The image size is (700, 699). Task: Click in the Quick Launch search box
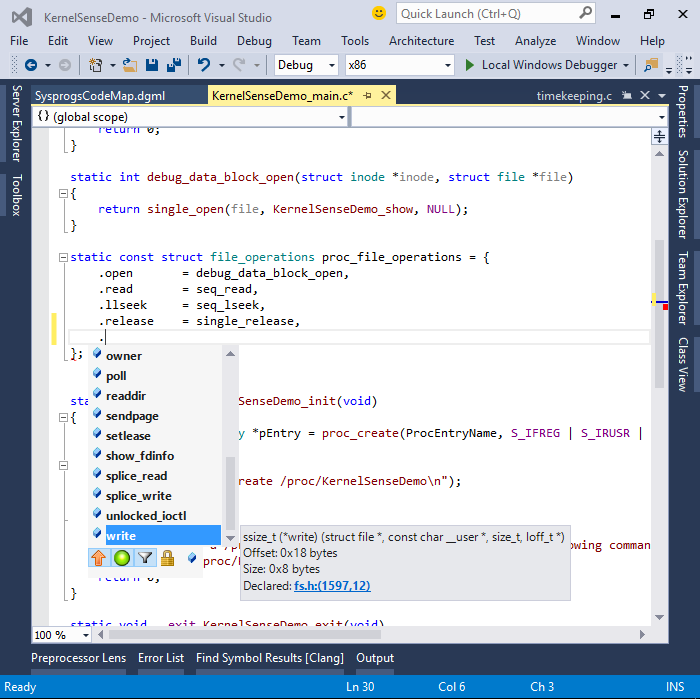(x=488, y=13)
